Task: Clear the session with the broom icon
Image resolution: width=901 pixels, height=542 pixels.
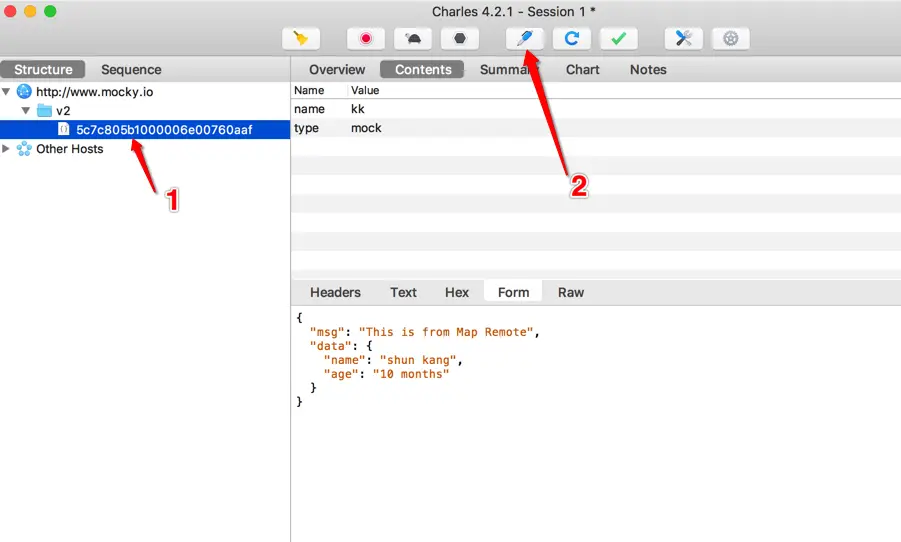Action: [x=301, y=39]
